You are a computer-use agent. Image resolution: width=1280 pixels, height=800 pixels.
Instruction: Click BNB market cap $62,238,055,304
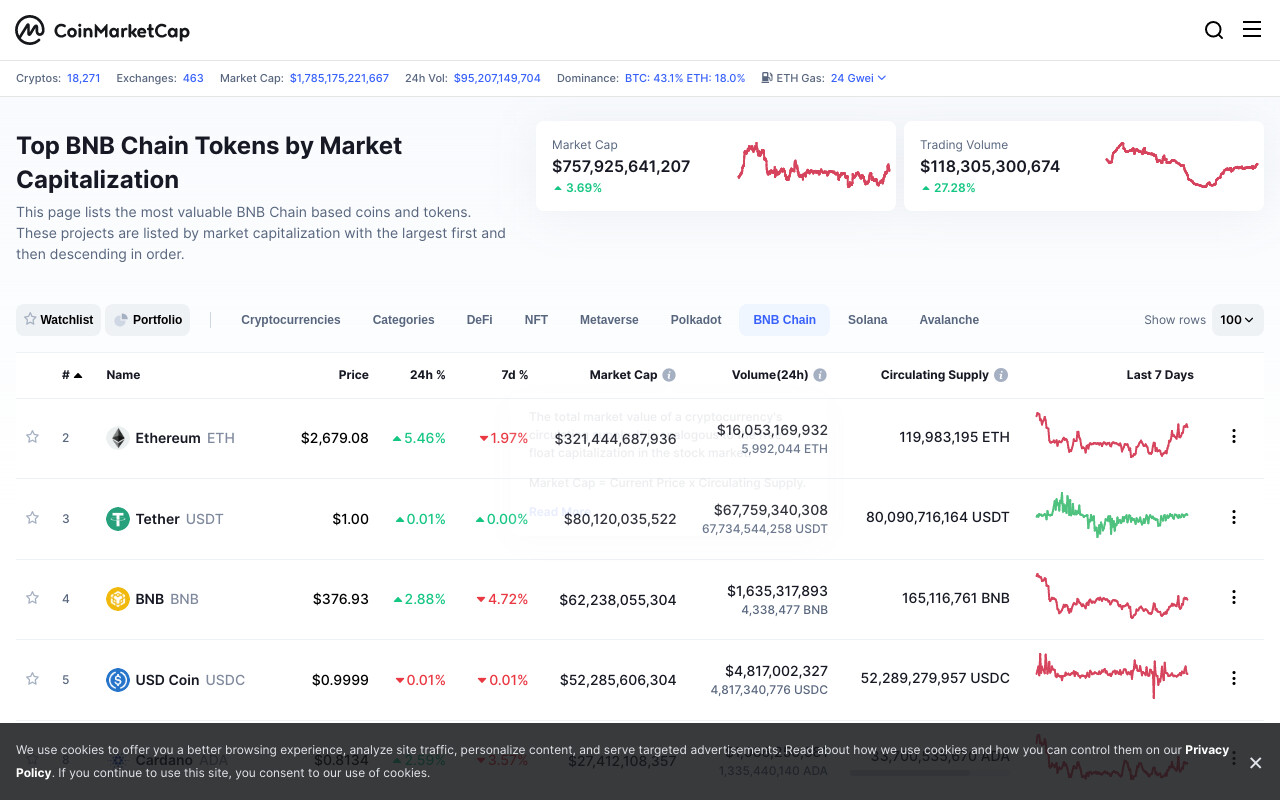pos(618,600)
